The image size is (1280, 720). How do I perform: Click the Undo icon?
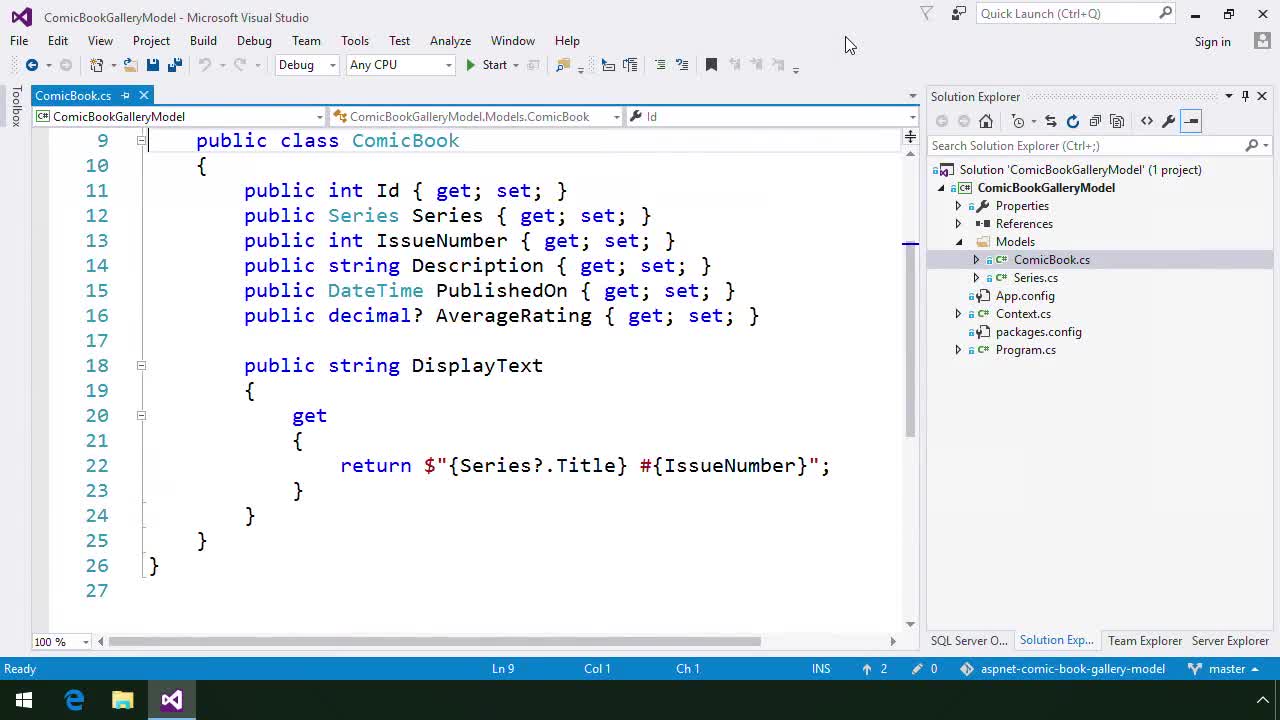pyautogui.click(x=207, y=65)
